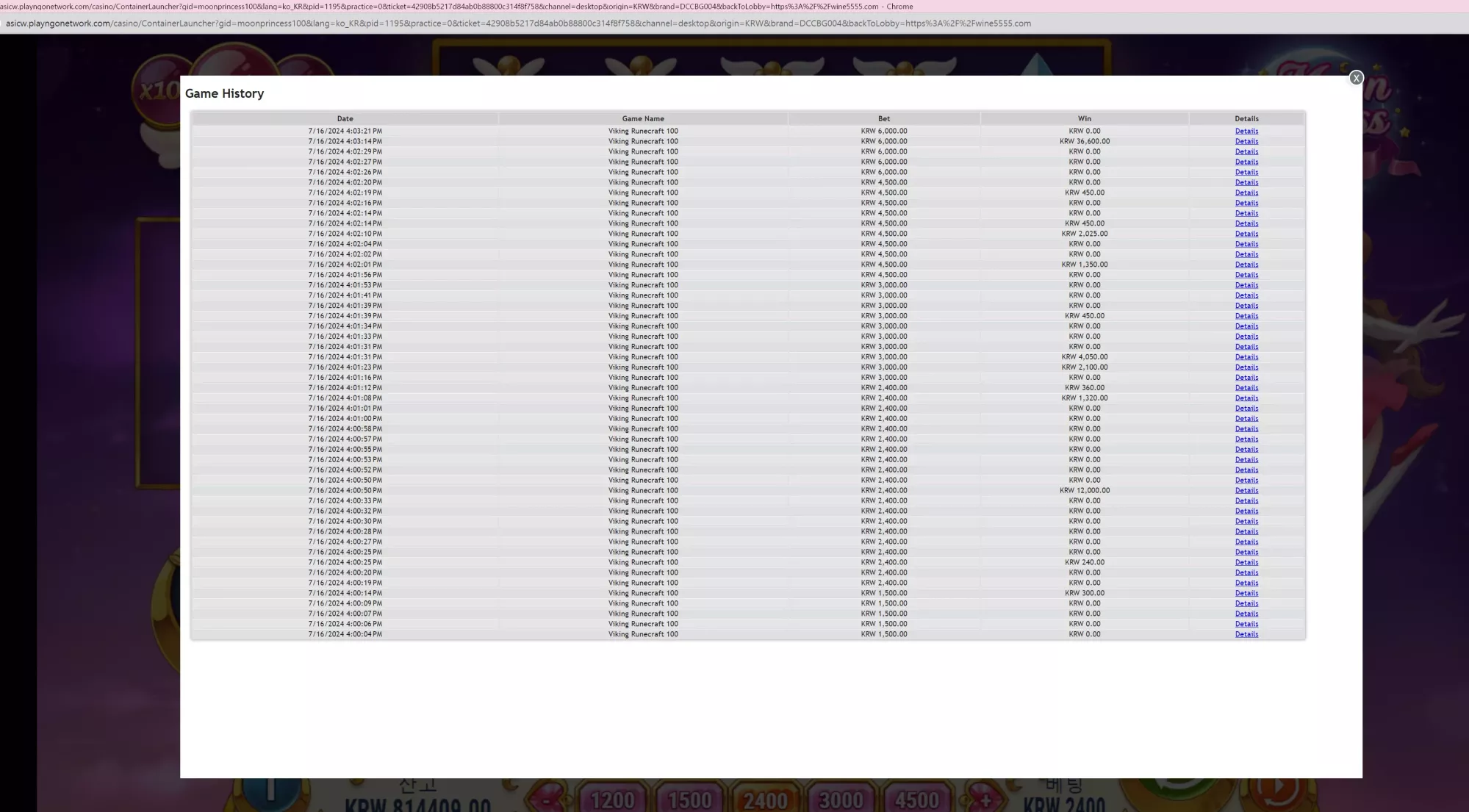View Details for the 4:01:34 PM spin
1469x812 pixels.
click(1246, 326)
